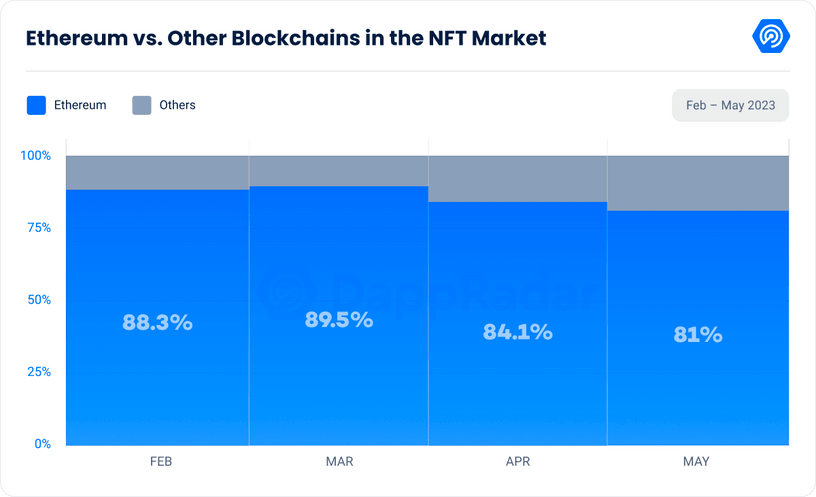
Task: Click the gray Others segment for May
Action: 698,183
